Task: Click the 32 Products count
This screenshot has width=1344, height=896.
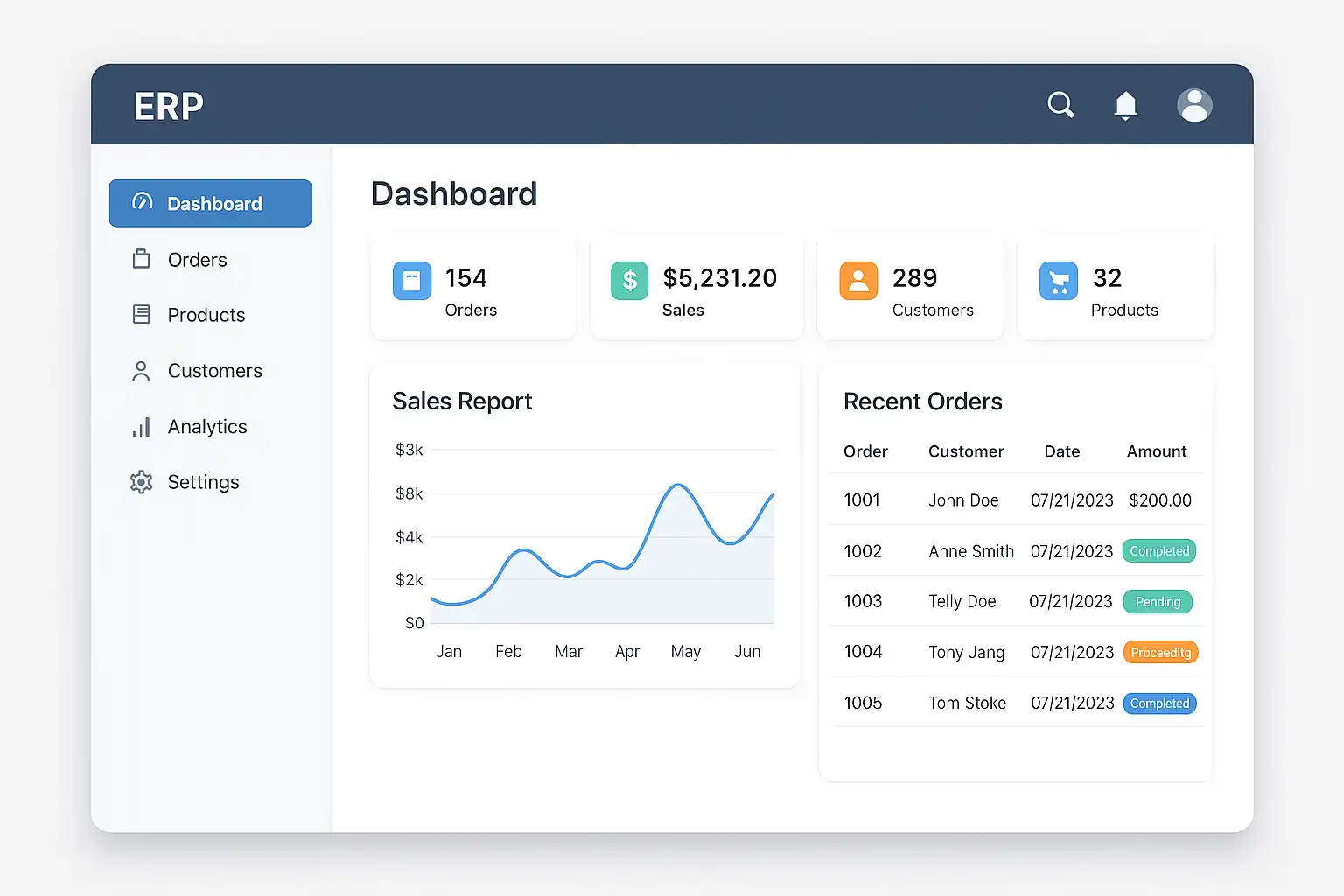Action: (x=1108, y=278)
